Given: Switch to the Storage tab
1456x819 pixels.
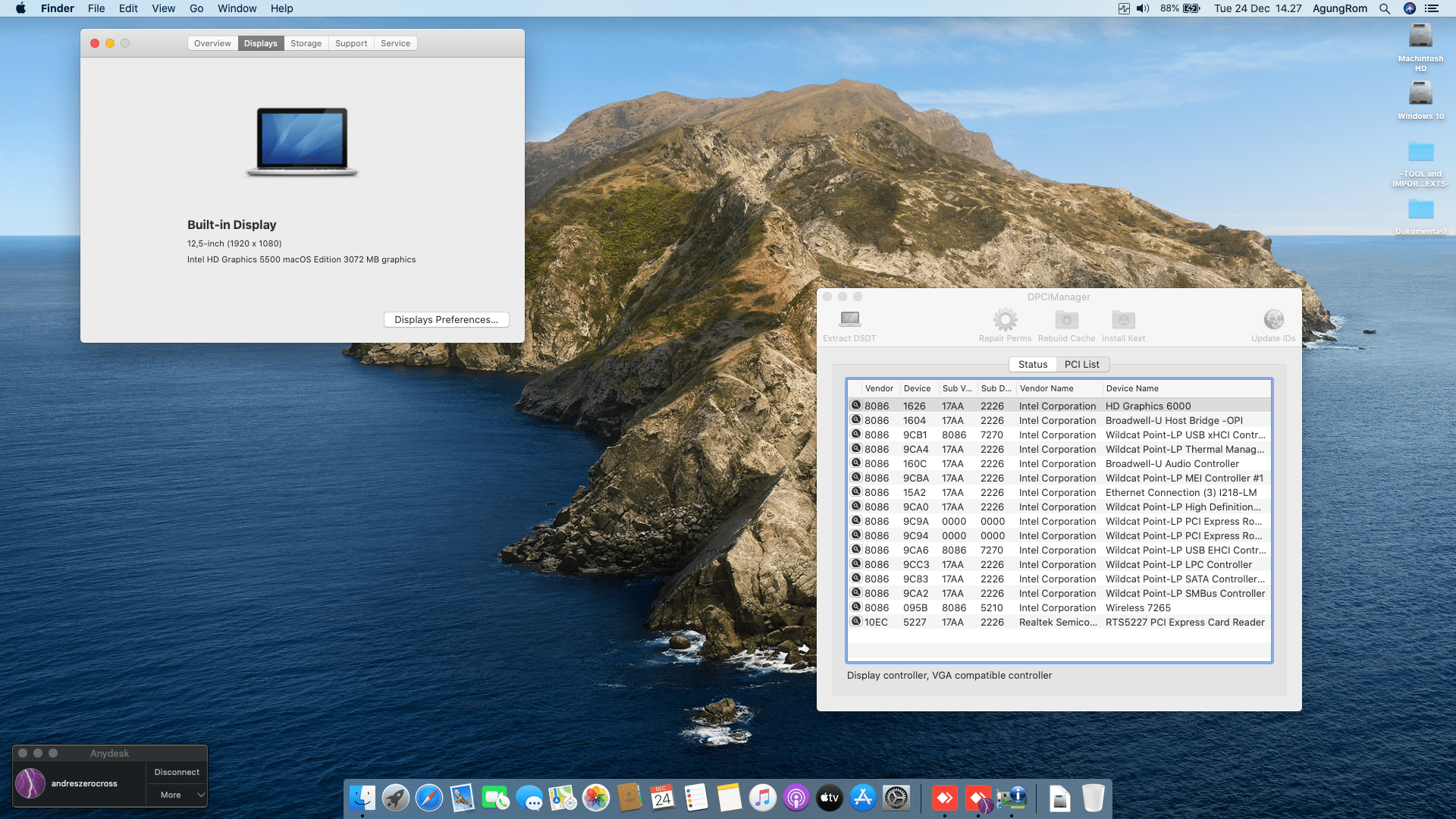Looking at the screenshot, I should point(306,43).
